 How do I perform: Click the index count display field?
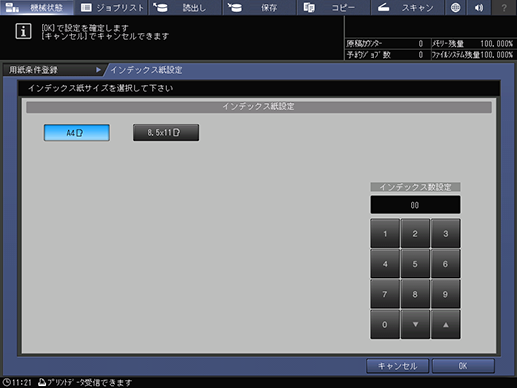click(415, 205)
